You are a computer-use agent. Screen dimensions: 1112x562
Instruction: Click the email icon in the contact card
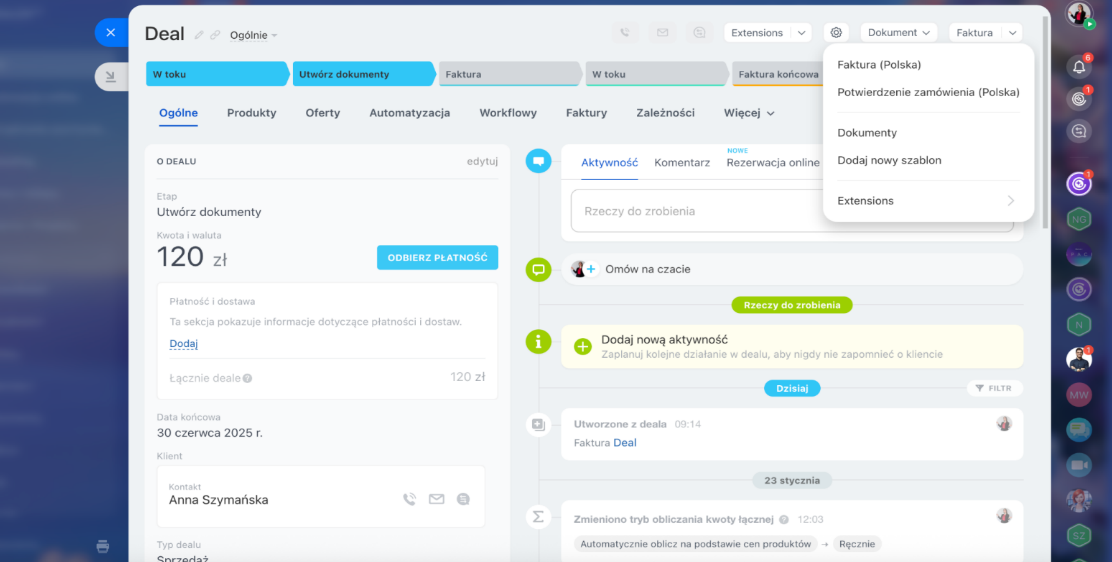(x=436, y=499)
